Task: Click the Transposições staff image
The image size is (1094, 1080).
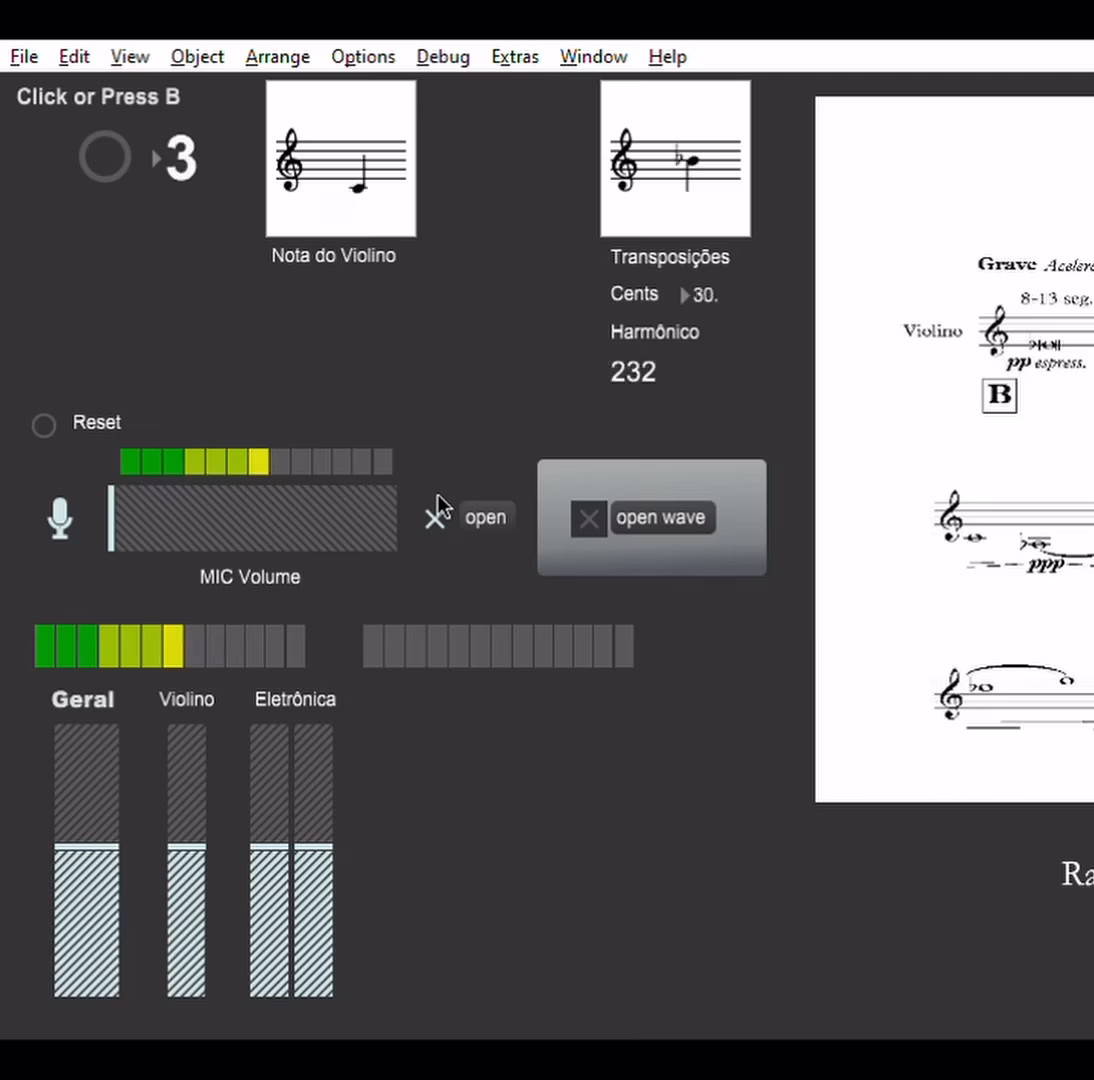Action: click(675, 158)
